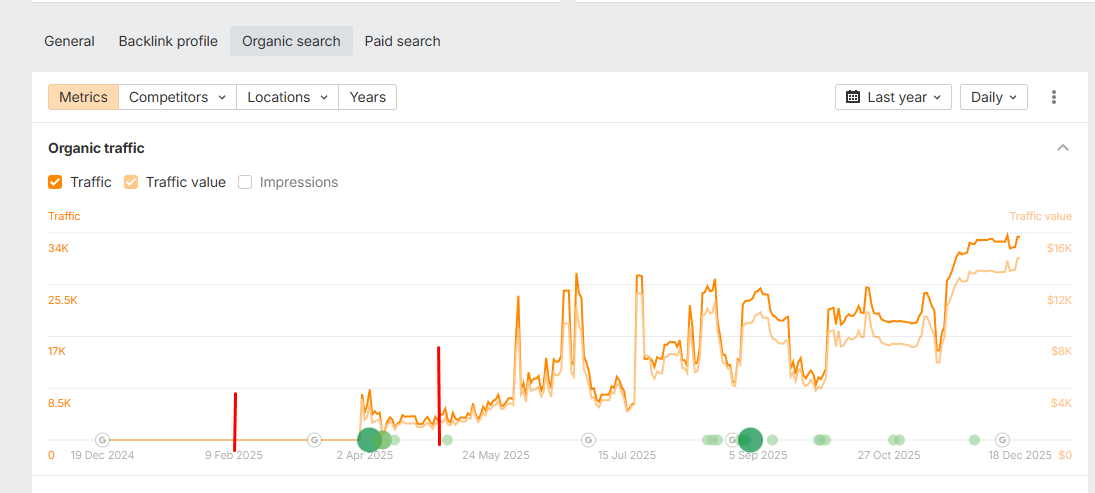The width and height of the screenshot is (1095, 493).
Task: Click the Google update marker near 18 Dec 2025
Action: [x=1002, y=439]
